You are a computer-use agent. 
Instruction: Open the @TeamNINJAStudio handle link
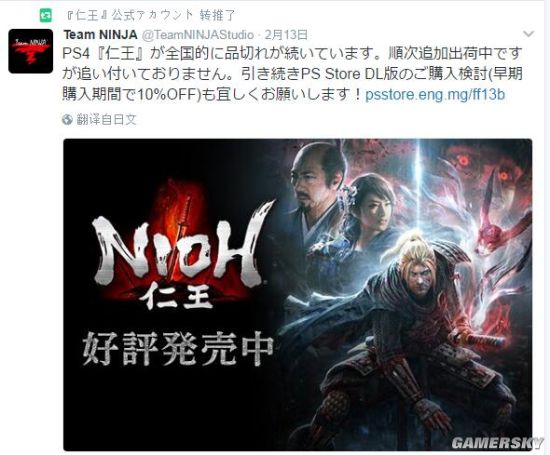pyautogui.click(x=197, y=35)
